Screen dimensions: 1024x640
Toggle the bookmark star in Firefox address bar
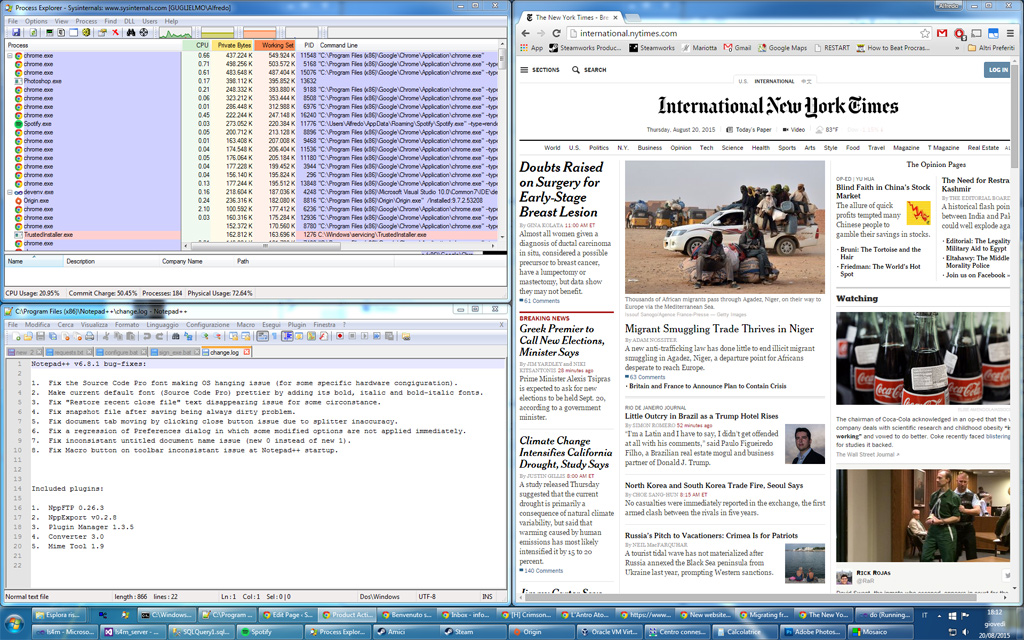[x=925, y=32]
